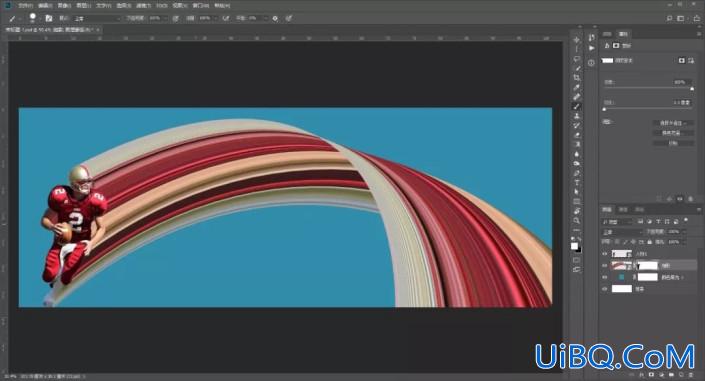This screenshot has width=705, height=381.
Task: Select the Crop tool
Action: coord(577,77)
